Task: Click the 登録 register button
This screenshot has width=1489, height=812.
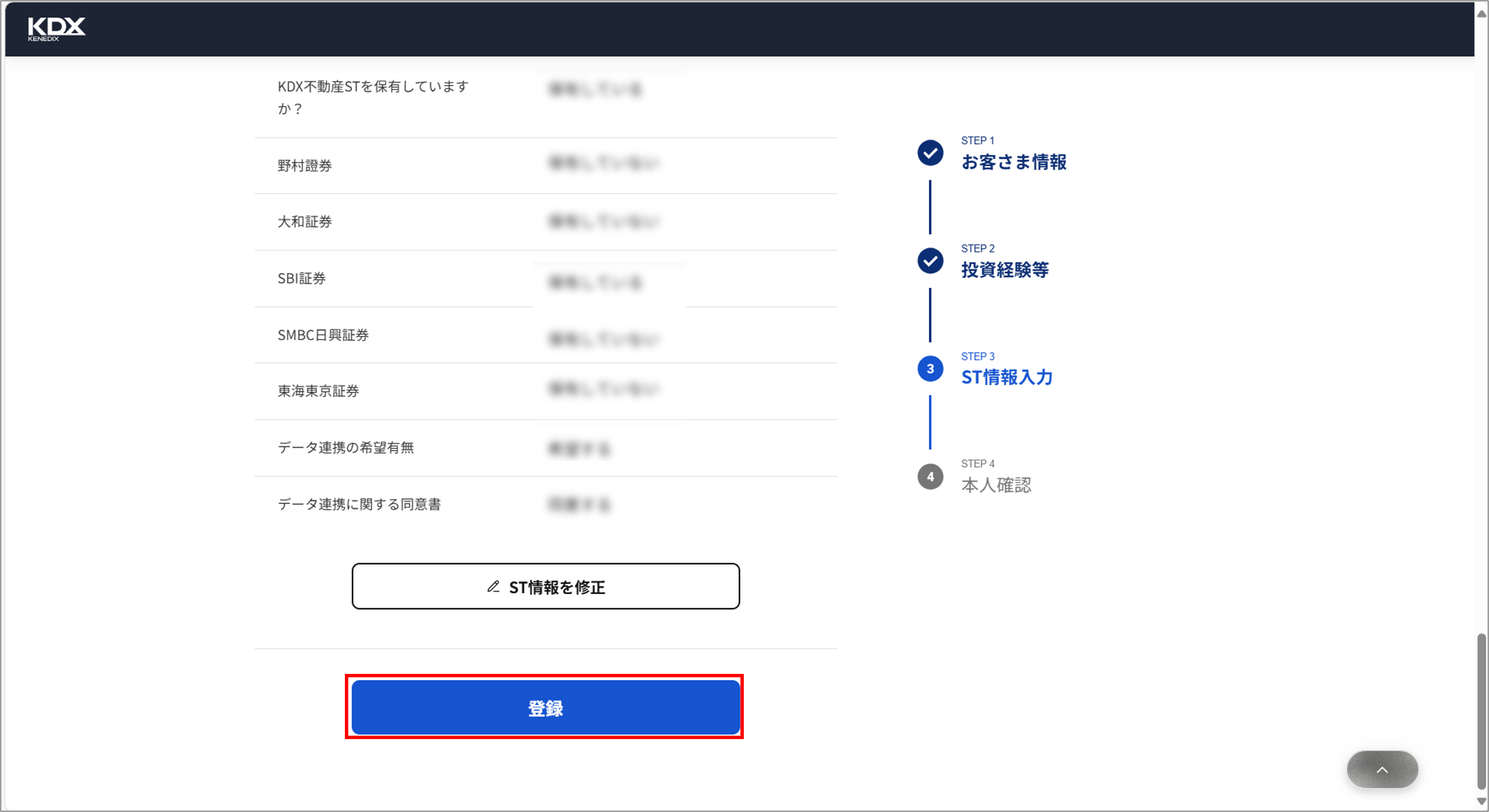Action: click(x=545, y=707)
